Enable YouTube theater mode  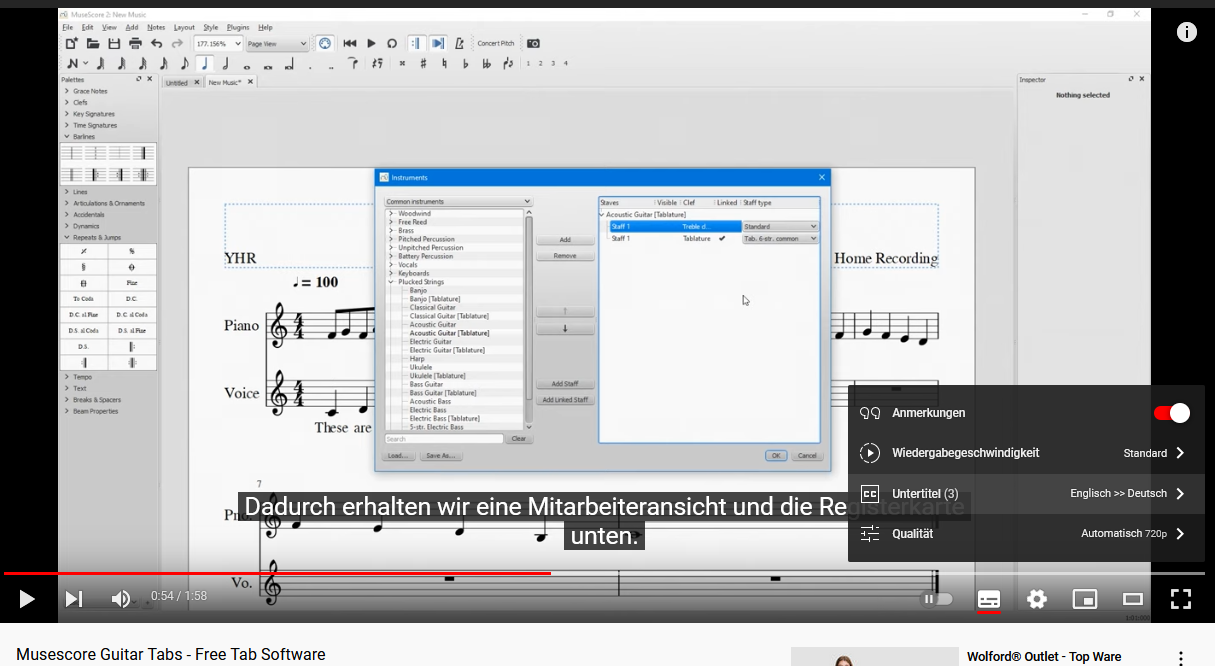(1133, 599)
